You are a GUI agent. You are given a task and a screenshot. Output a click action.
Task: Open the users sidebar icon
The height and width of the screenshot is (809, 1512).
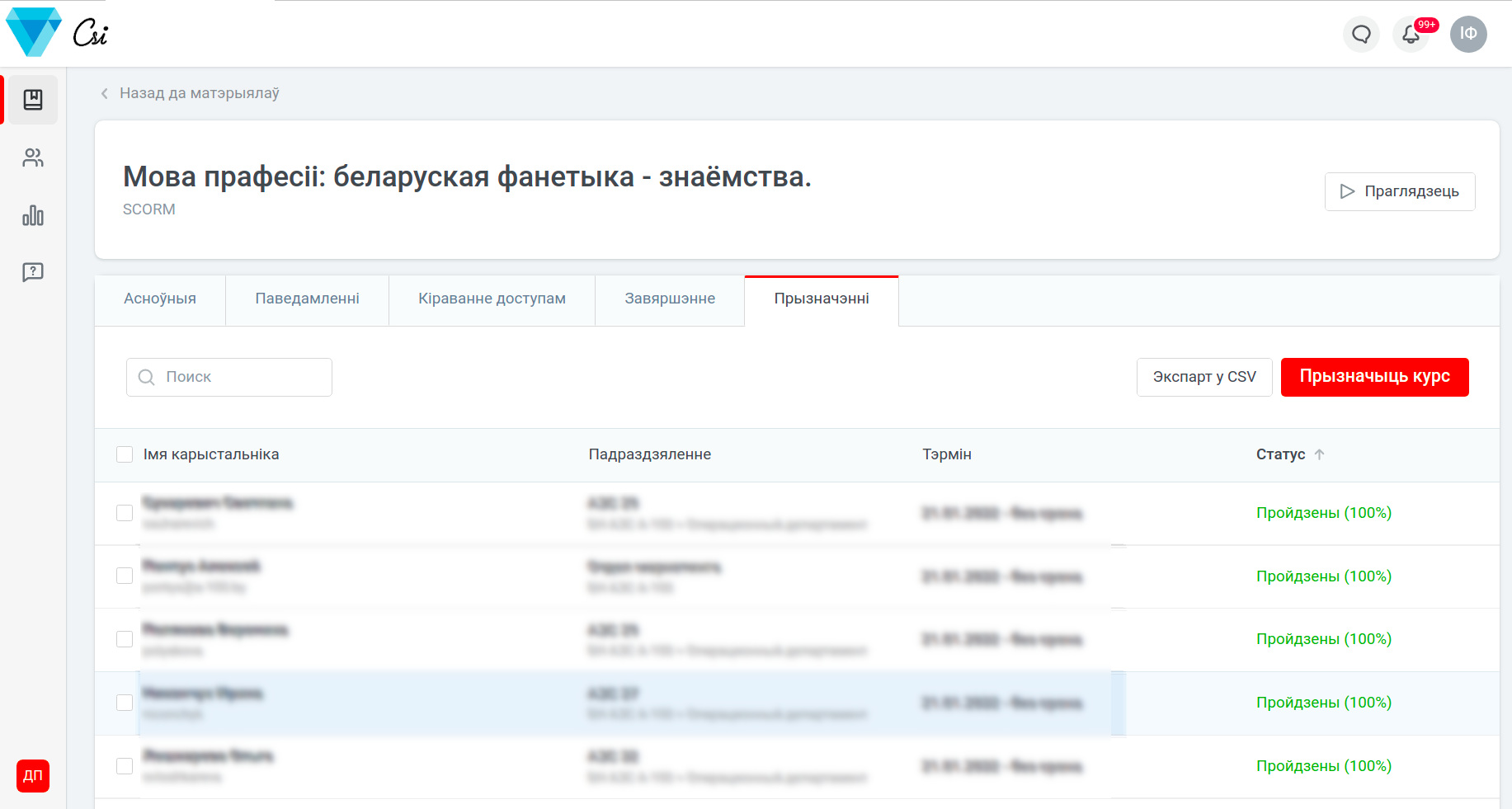click(33, 158)
